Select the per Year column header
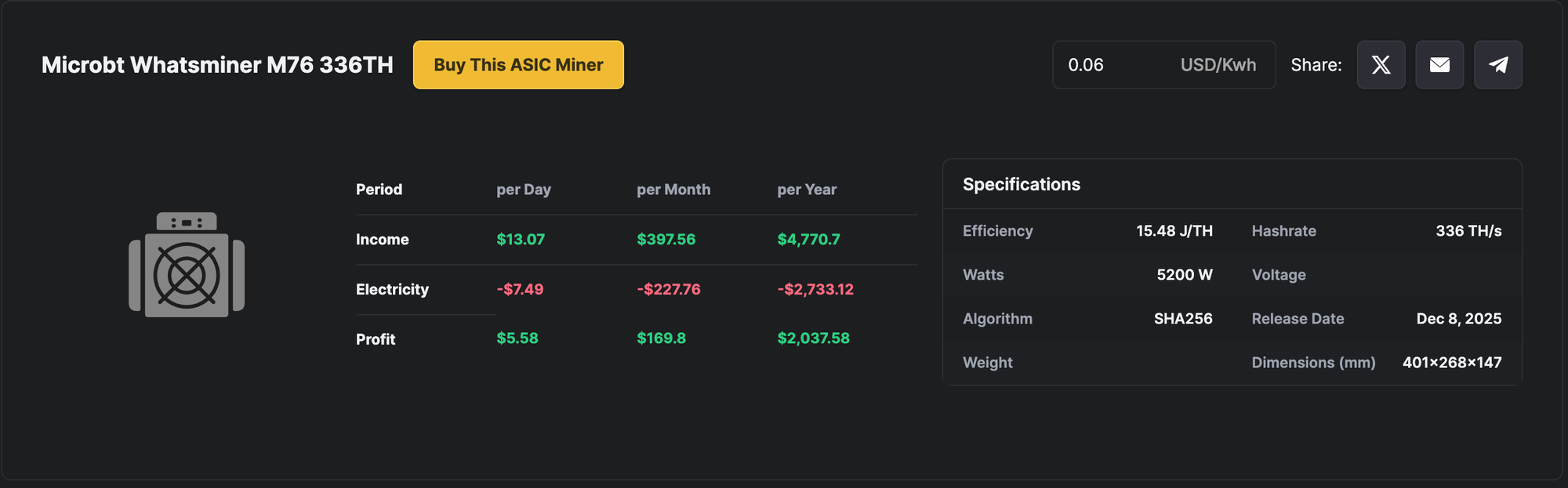Image resolution: width=1568 pixels, height=488 pixels. (806, 190)
